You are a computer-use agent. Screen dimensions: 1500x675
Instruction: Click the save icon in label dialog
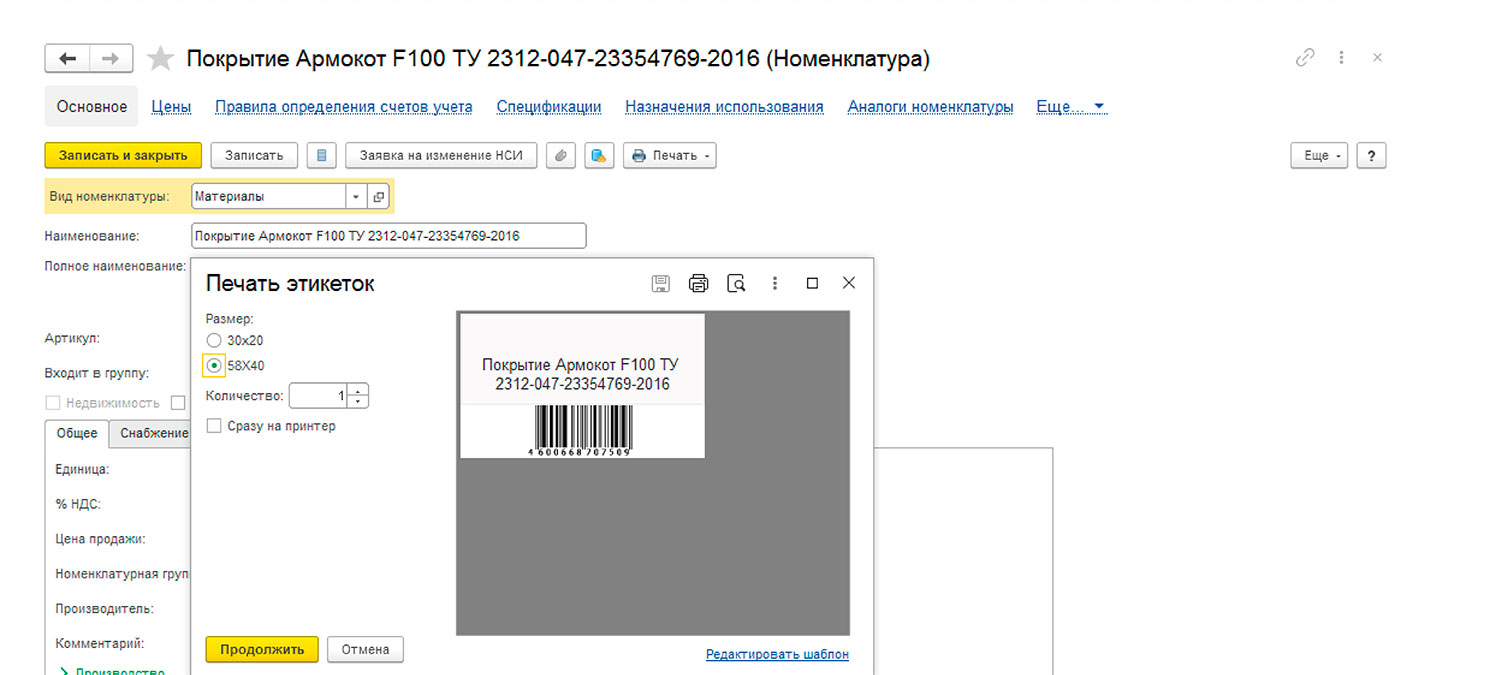coord(660,283)
